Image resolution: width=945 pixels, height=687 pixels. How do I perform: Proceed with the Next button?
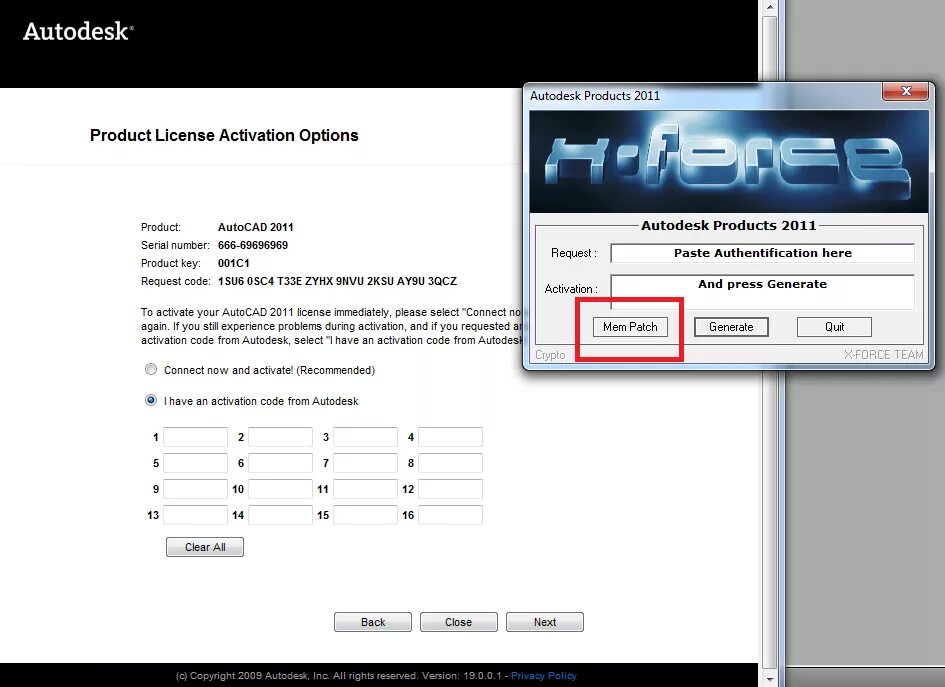pyautogui.click(x=545, y=622)
